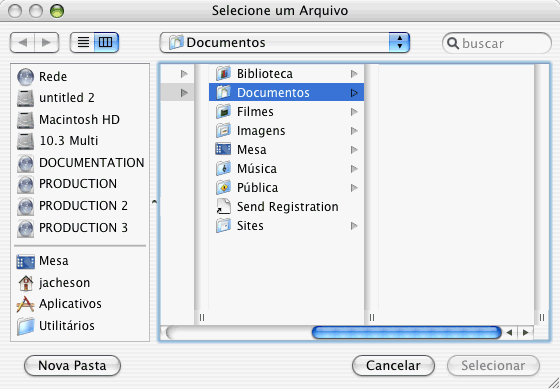Expand the Pública folder arrow
Image resolution: width=560 pixels, height=389 pixels.
click(x=354, y=188)
